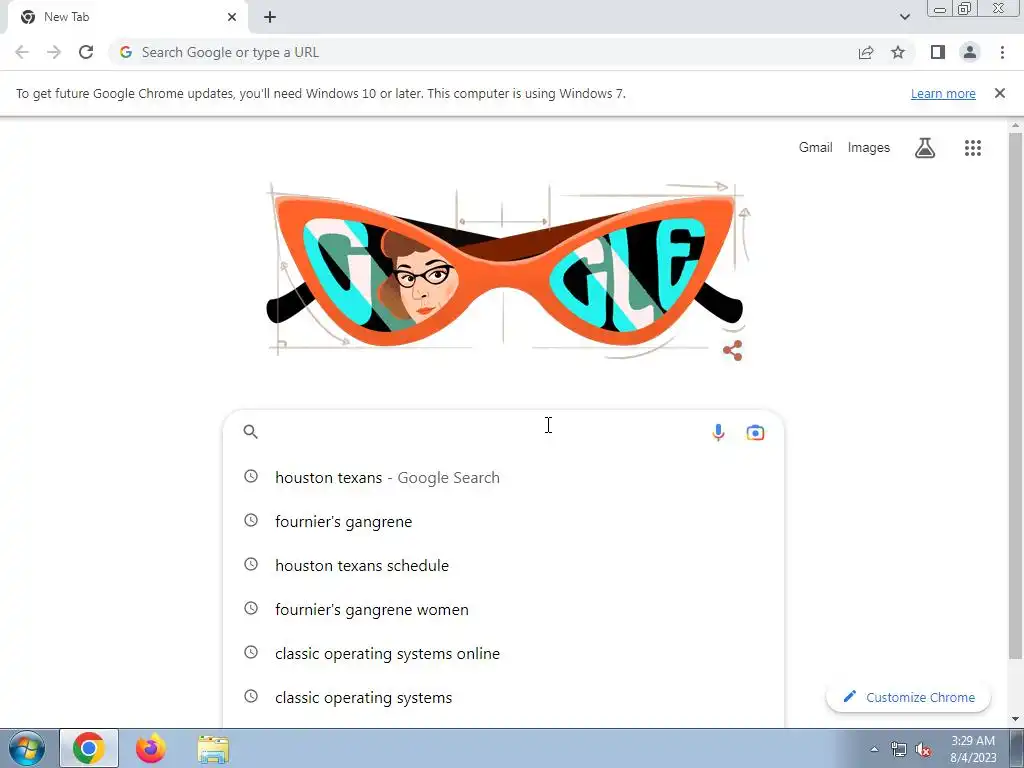Image resolution: width=1024 pixels, height=768 pixels.
Task: Open a new tab with plus button
Action: pyautogui.click(x=270, y=17)
